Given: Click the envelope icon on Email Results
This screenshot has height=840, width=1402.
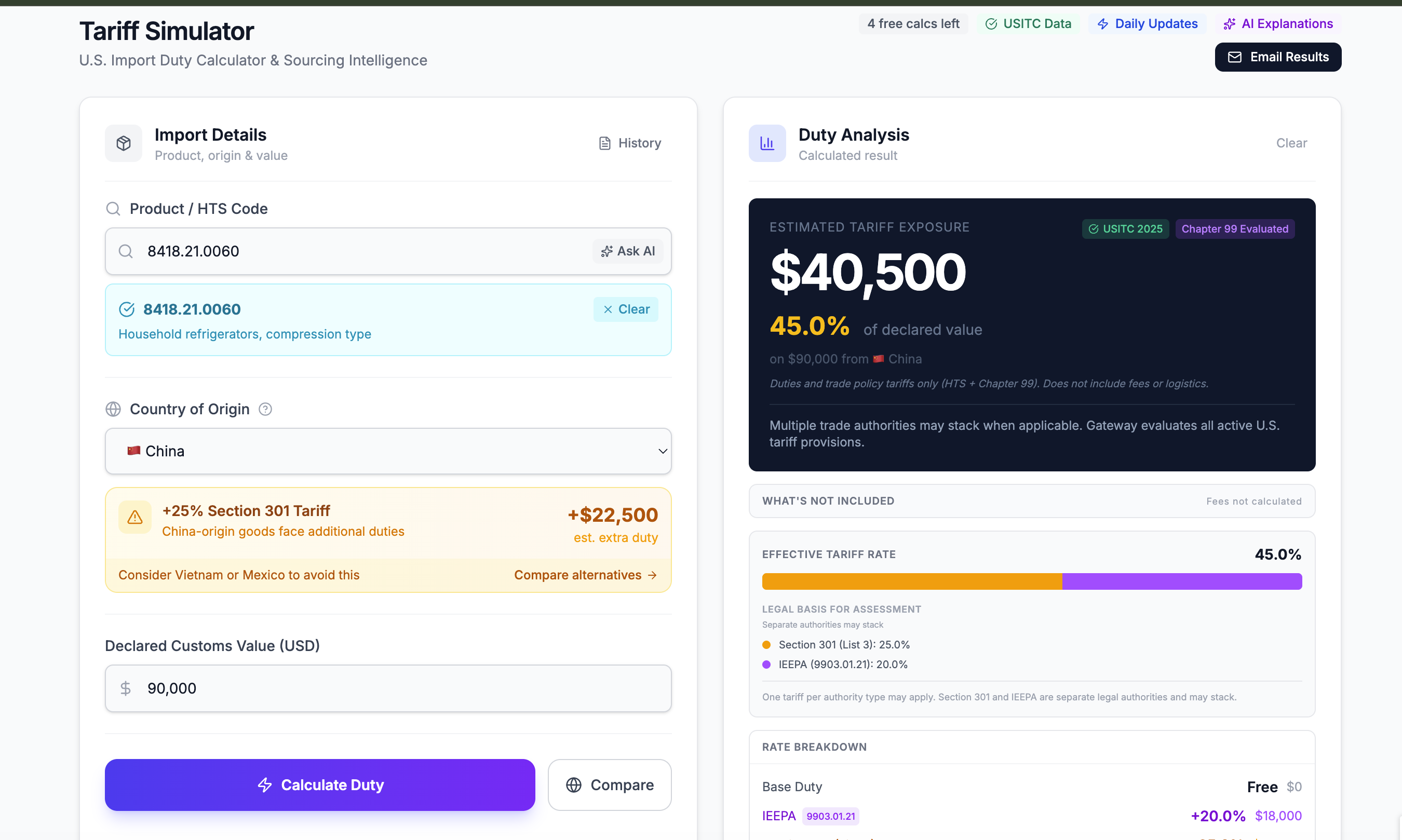Looking at the screenshot, I should (1234, 57).
